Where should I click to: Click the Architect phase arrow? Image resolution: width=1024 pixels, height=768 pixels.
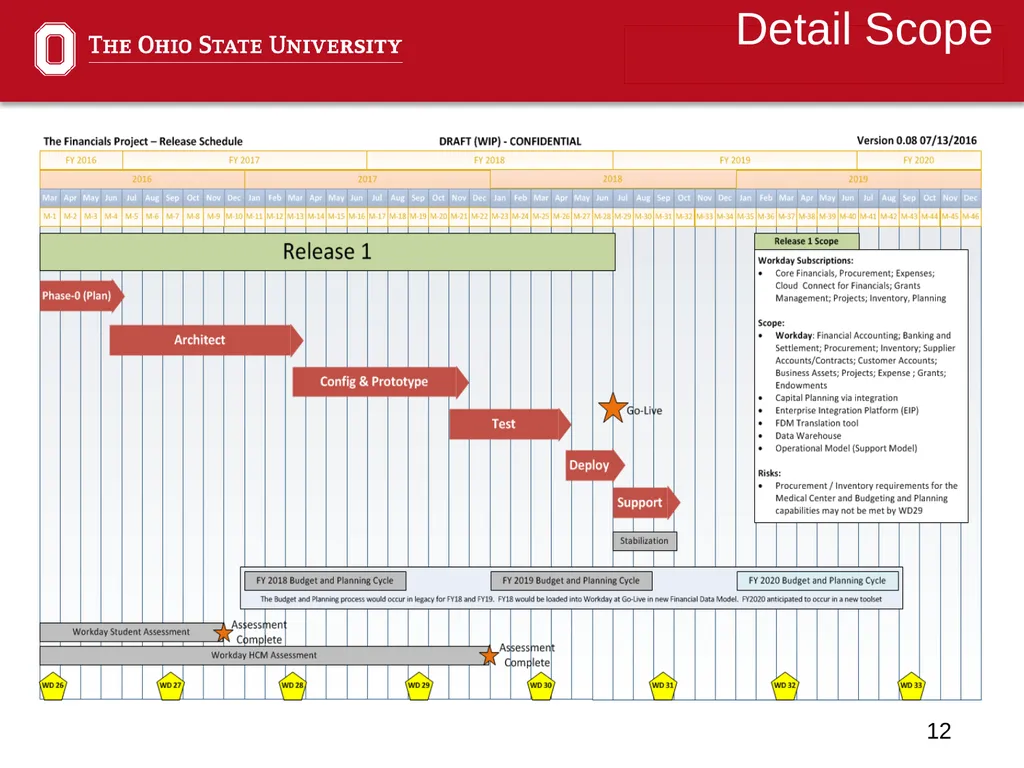click(206, 340)
